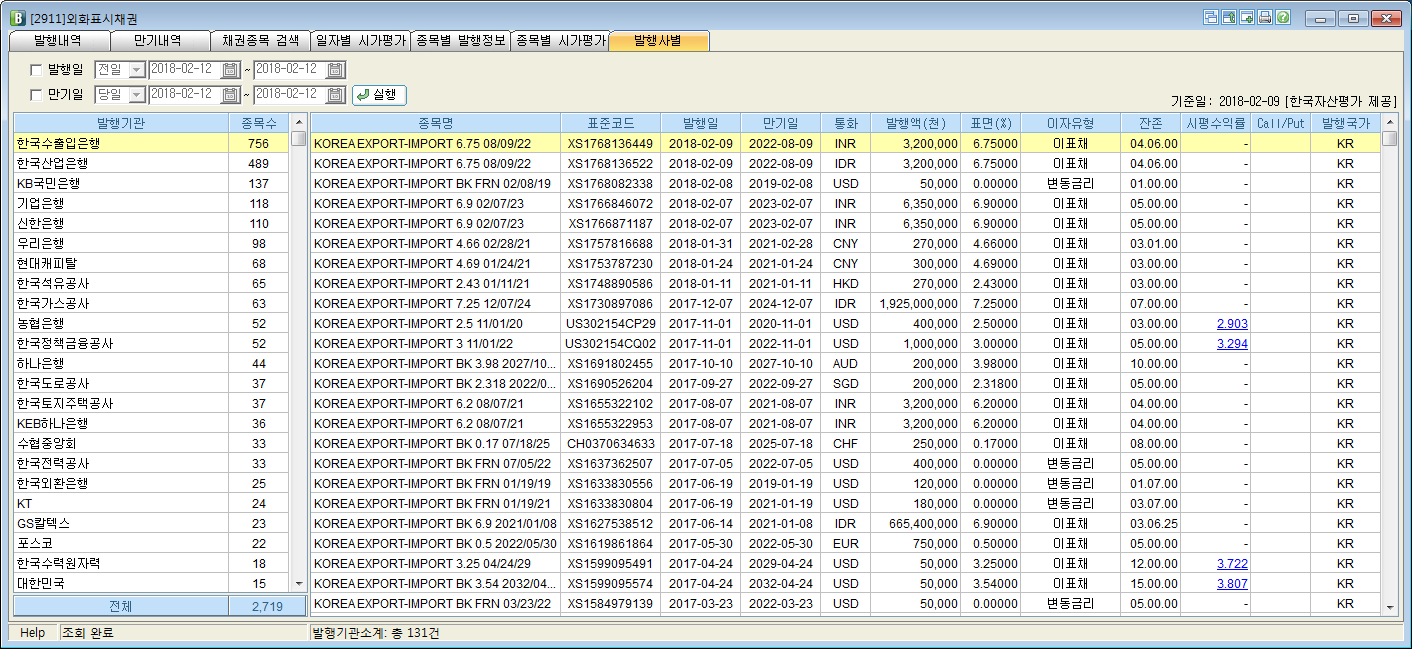1412x649 pixels.
Task: Select the 발행사별 tab
Action: coord(659,41)
